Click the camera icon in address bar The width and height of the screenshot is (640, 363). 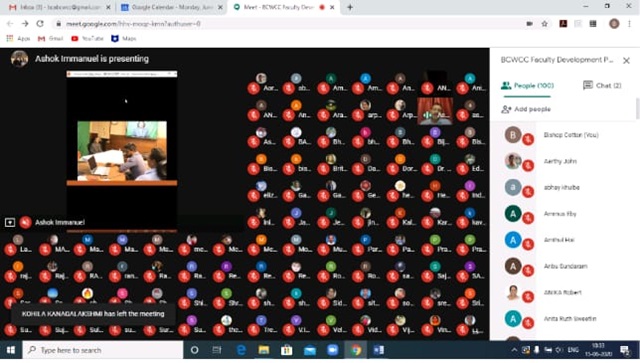(x=529, y=24)
